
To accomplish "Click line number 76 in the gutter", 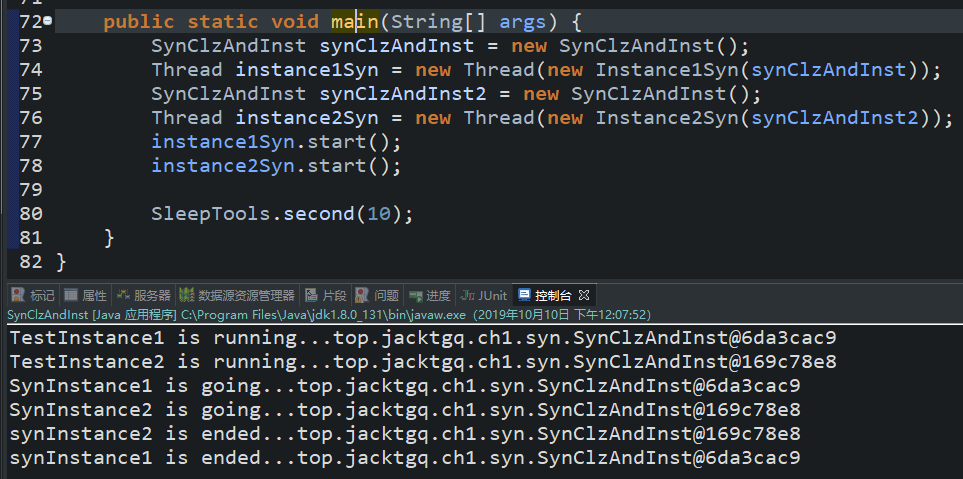I will click(31, 118).
